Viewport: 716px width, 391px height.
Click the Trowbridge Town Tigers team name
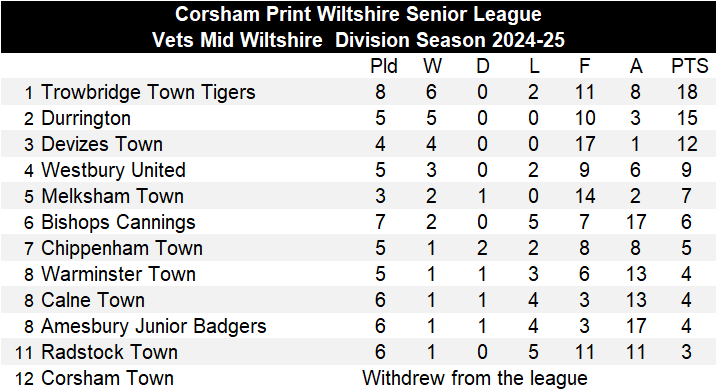pos(148,93)
